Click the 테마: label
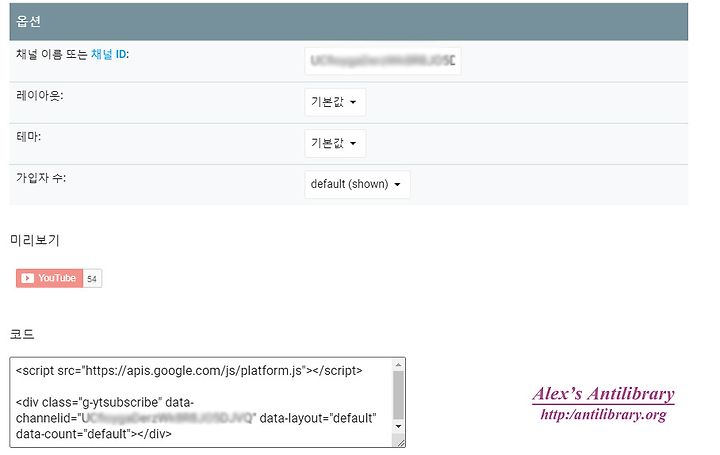Image resolution: width=720 pixels, height=455 pixels. tap(28, 136)
